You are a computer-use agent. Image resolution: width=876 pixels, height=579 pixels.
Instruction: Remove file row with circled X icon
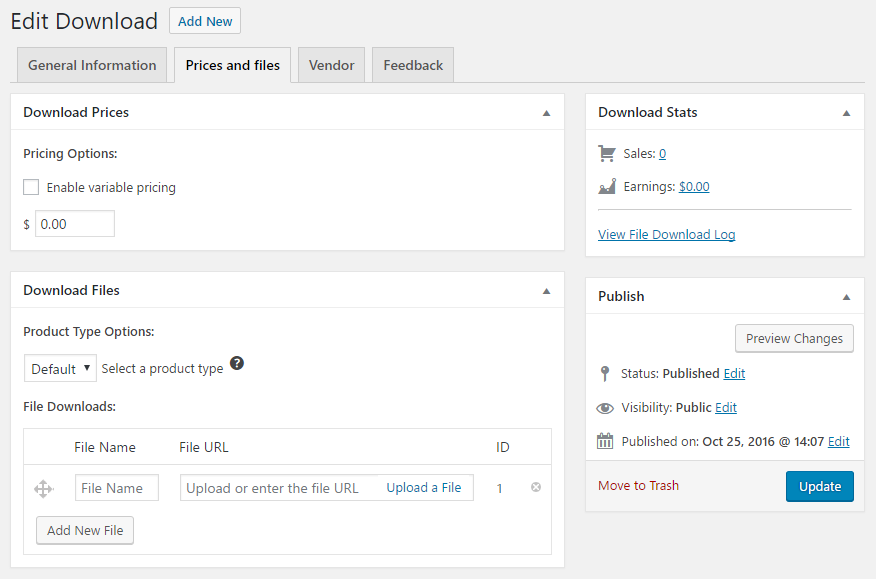click(x=536, y=487)
